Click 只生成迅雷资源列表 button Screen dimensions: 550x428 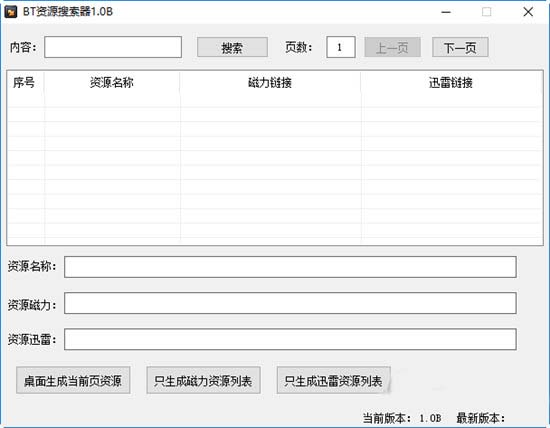coord(334,380)
